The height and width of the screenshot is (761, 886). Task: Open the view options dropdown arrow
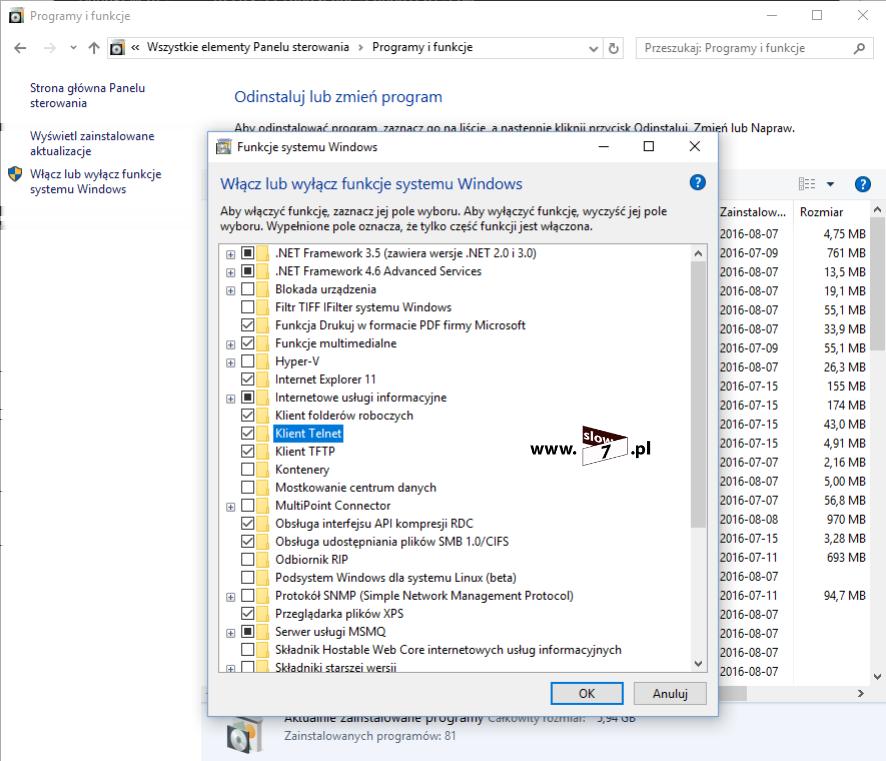click(x=830, y=184)
